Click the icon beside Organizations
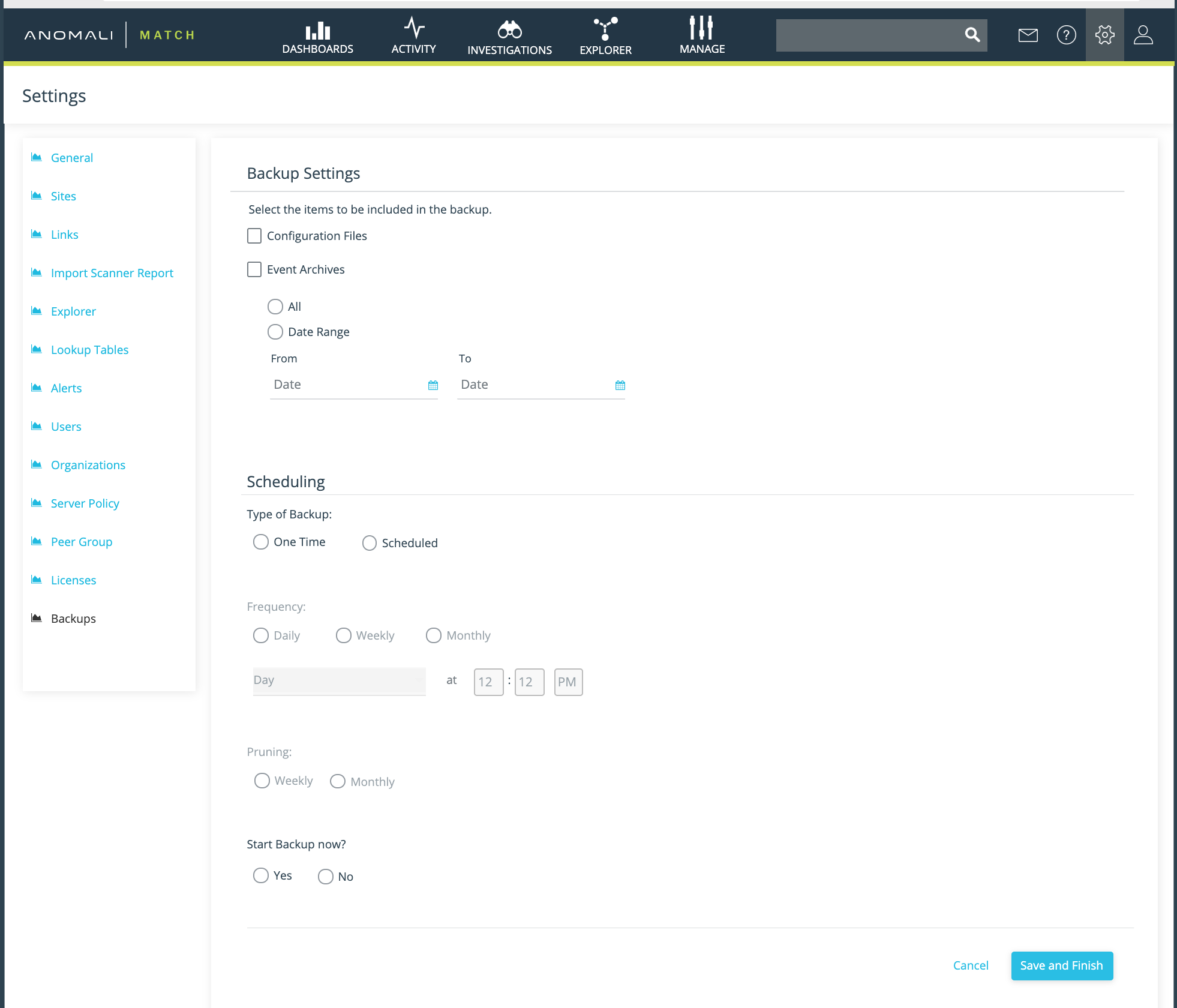The image size is (1177, 1008). coord(37,464)
